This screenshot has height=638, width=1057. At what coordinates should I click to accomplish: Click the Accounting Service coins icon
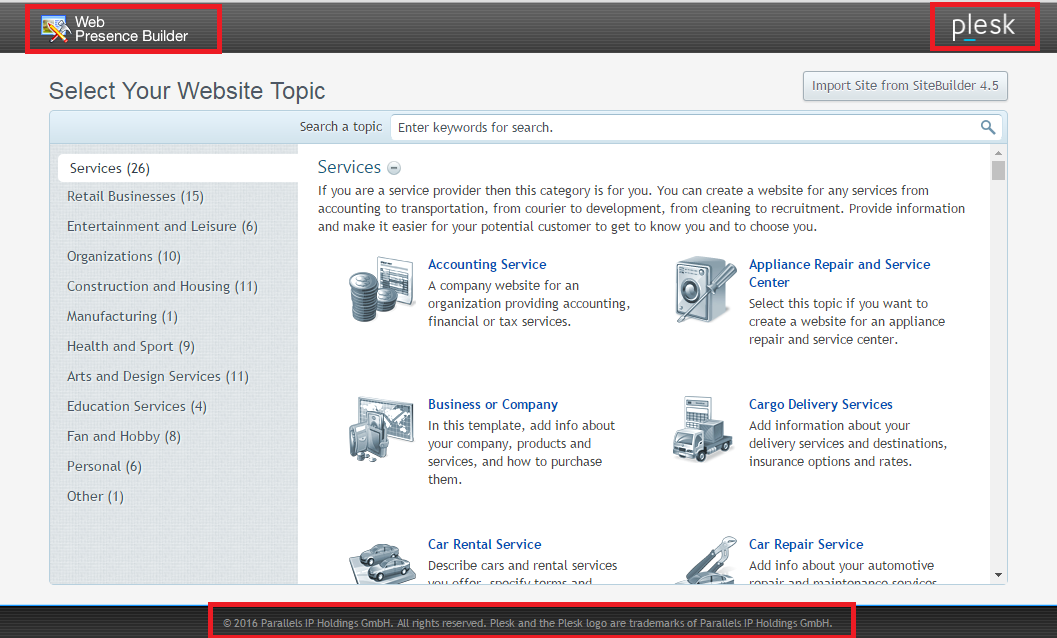coord(381,290)
